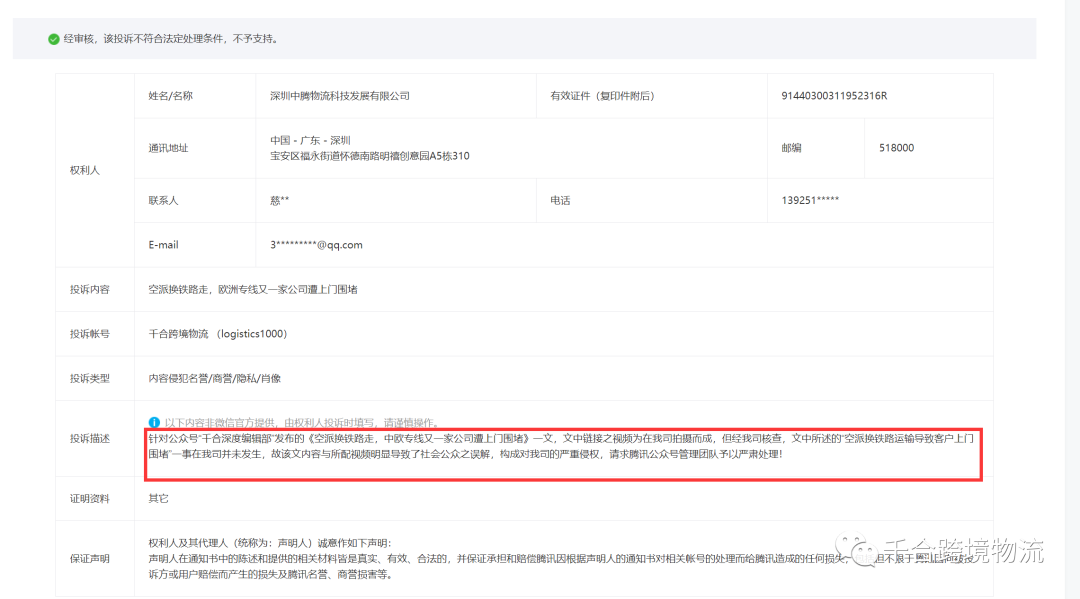Select postal code 518000
1080x599 pixels.
point(896,148)
